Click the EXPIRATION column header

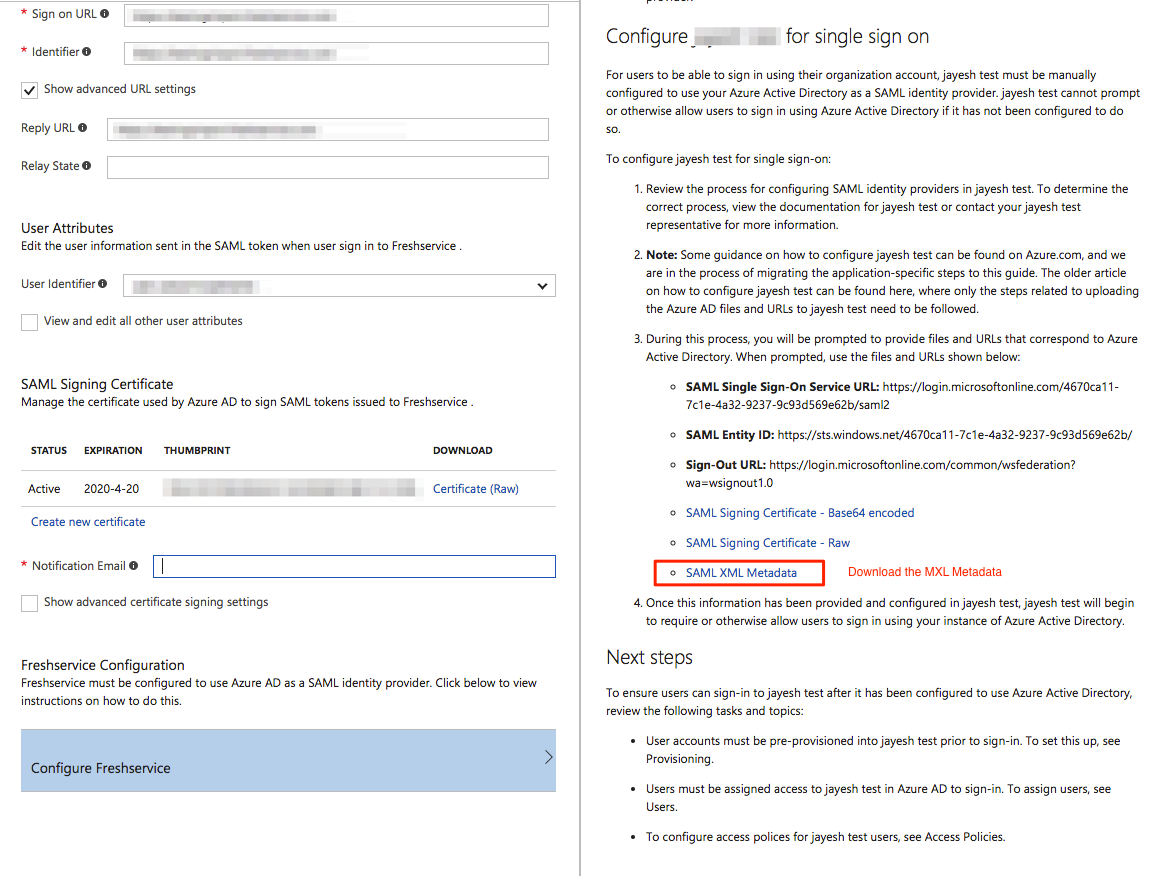pyautogui.click(x=113, y=451)
